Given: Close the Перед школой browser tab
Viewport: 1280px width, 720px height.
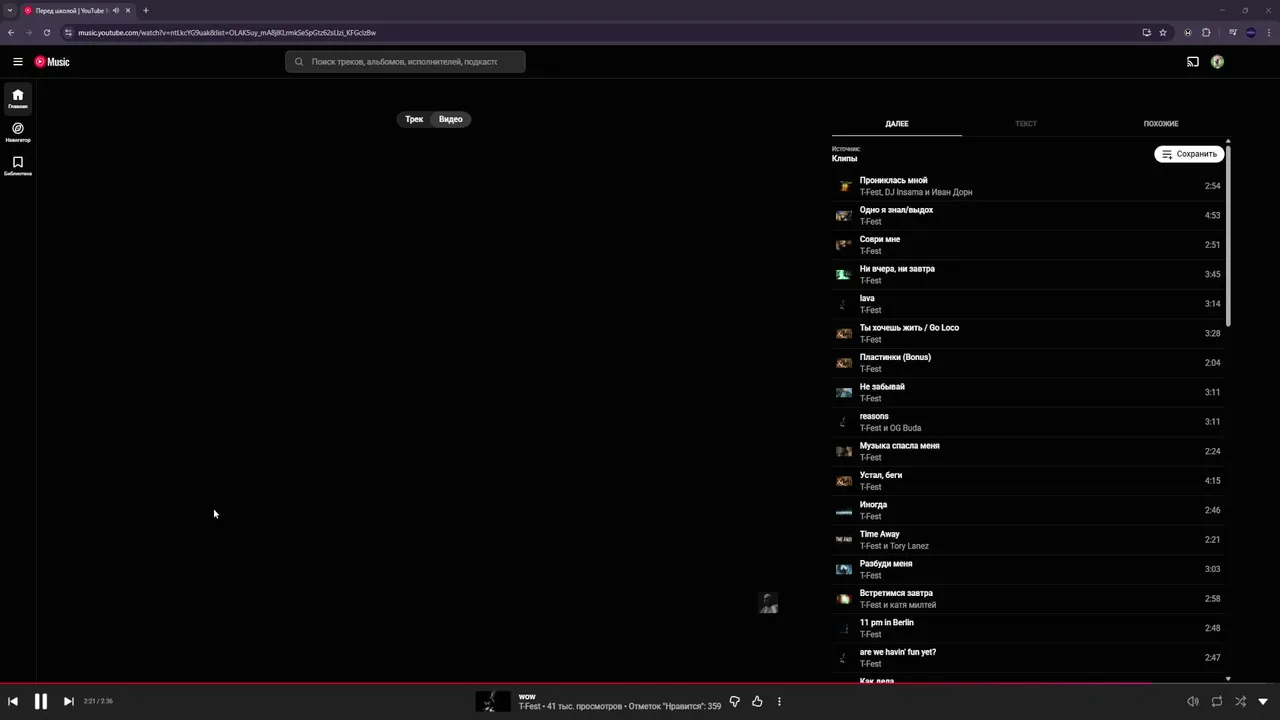Looking at the screenshot, I should pos(128,10).
